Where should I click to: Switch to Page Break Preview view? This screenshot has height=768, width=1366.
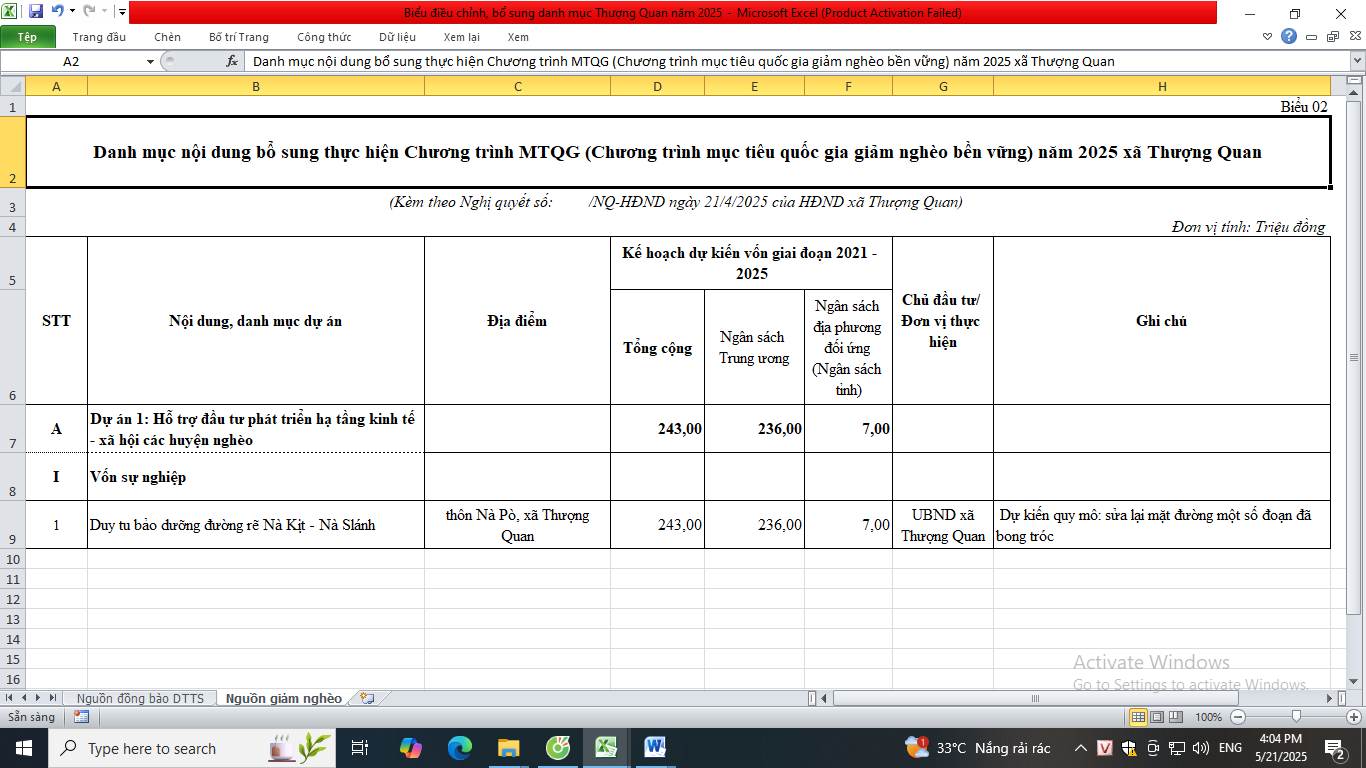click(x=1174, y=717)
